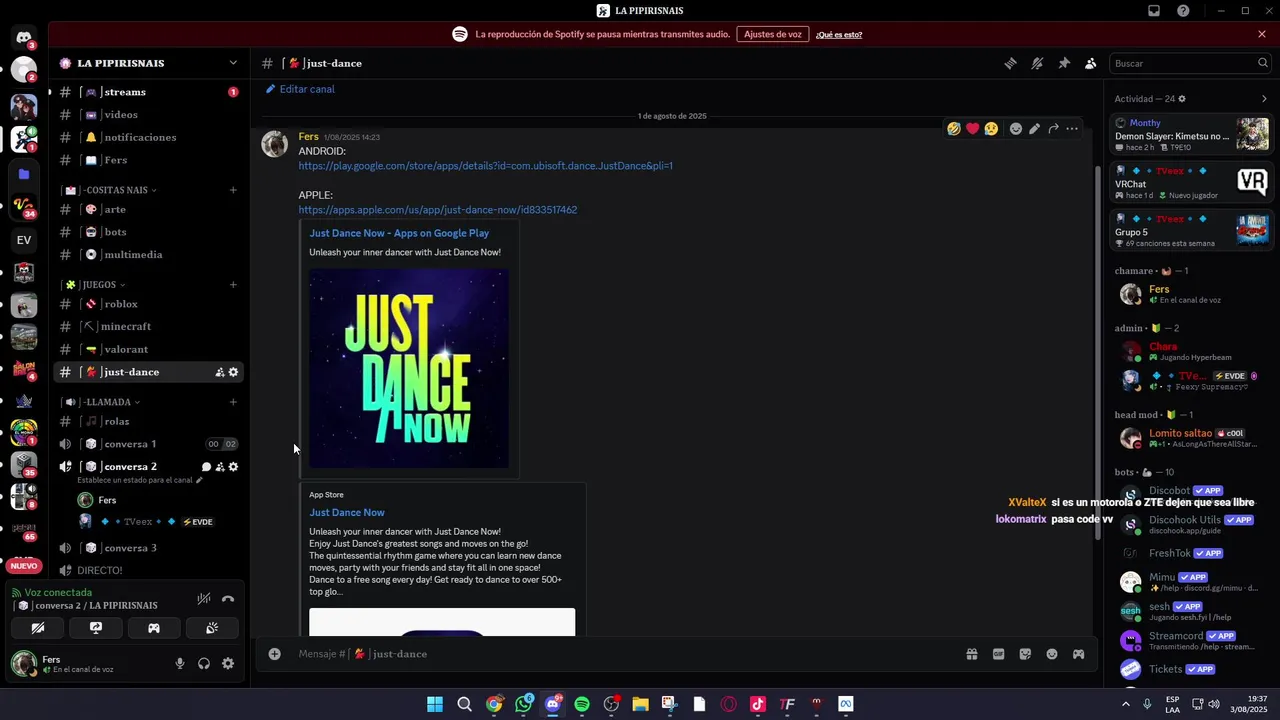
Task: Join conversa 1 voice channel
Action: coord(148,444)
